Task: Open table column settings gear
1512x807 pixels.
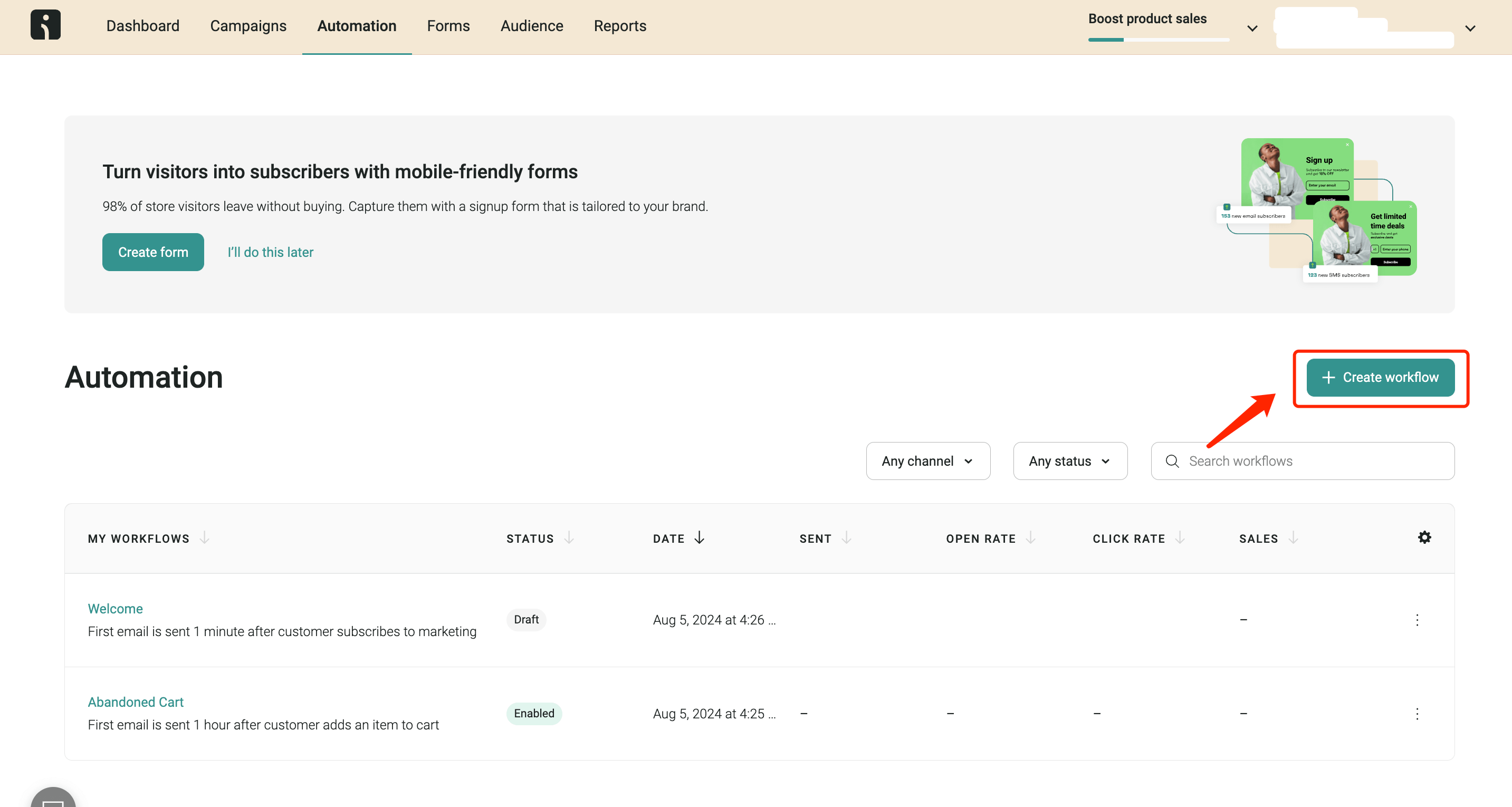Action: pos(1424,537)
